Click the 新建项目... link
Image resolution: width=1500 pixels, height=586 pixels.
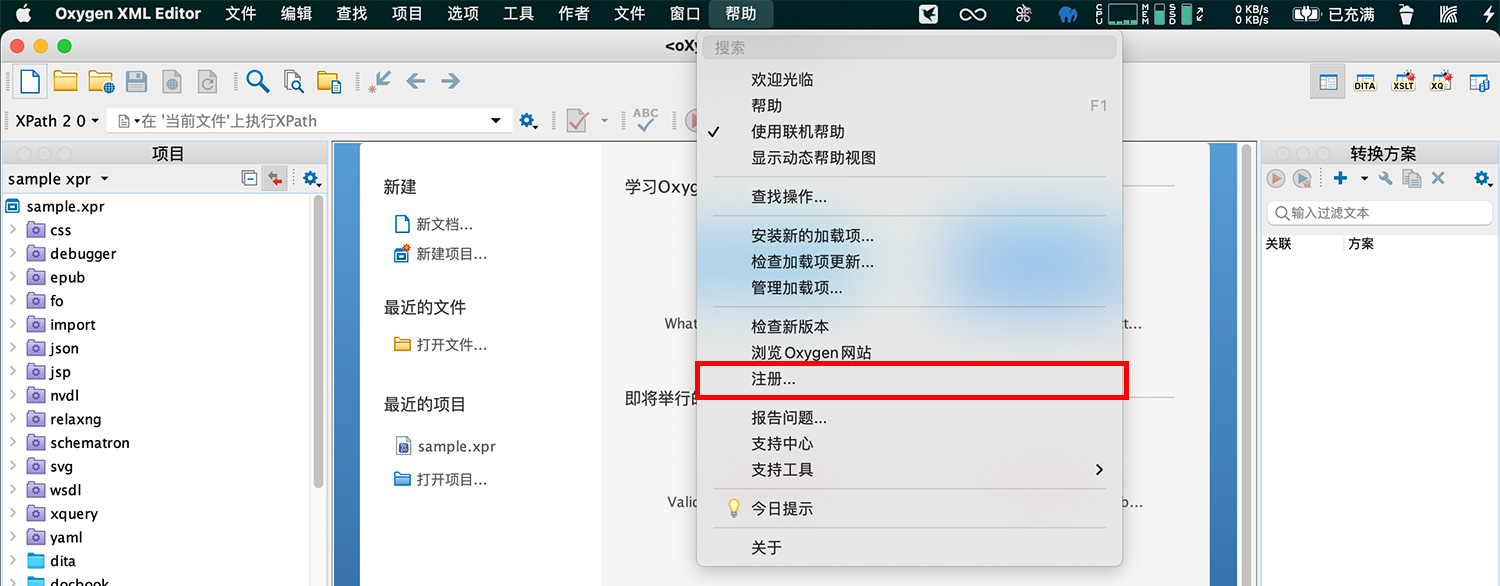452,254
